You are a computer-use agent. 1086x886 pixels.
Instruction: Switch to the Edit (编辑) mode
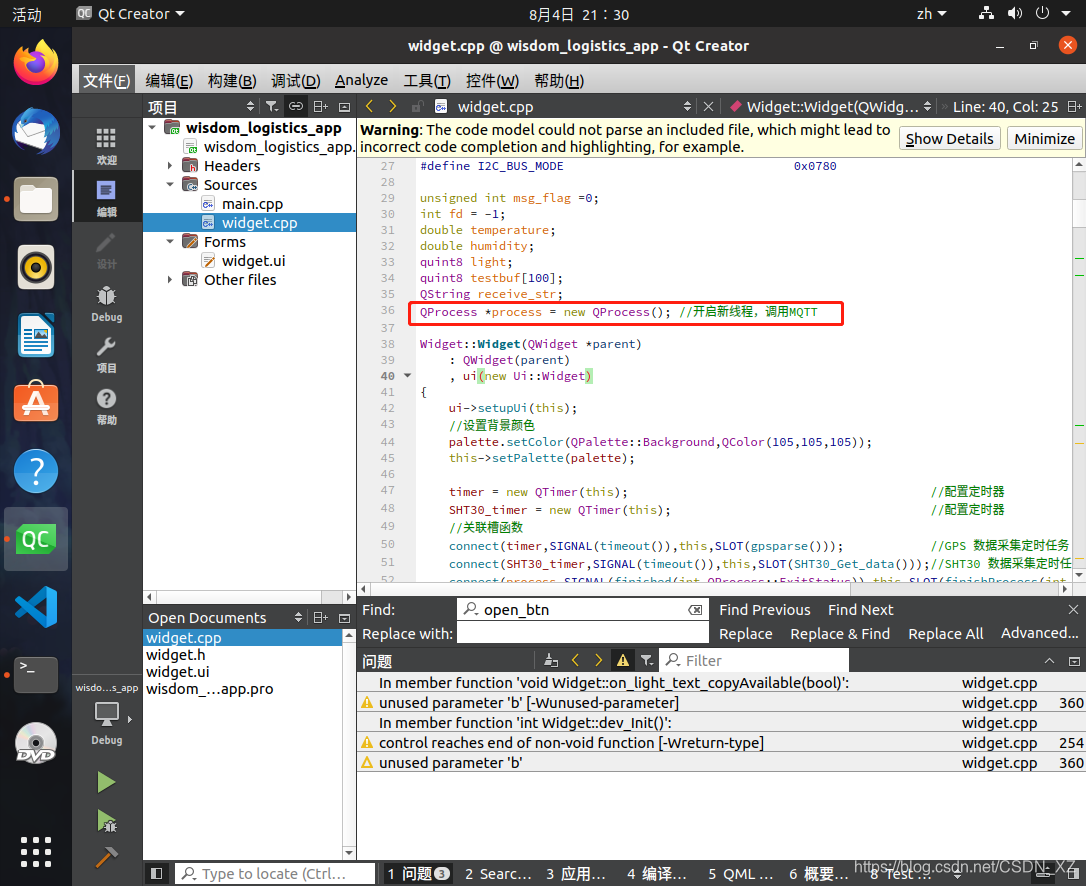(x=106, y=198)
